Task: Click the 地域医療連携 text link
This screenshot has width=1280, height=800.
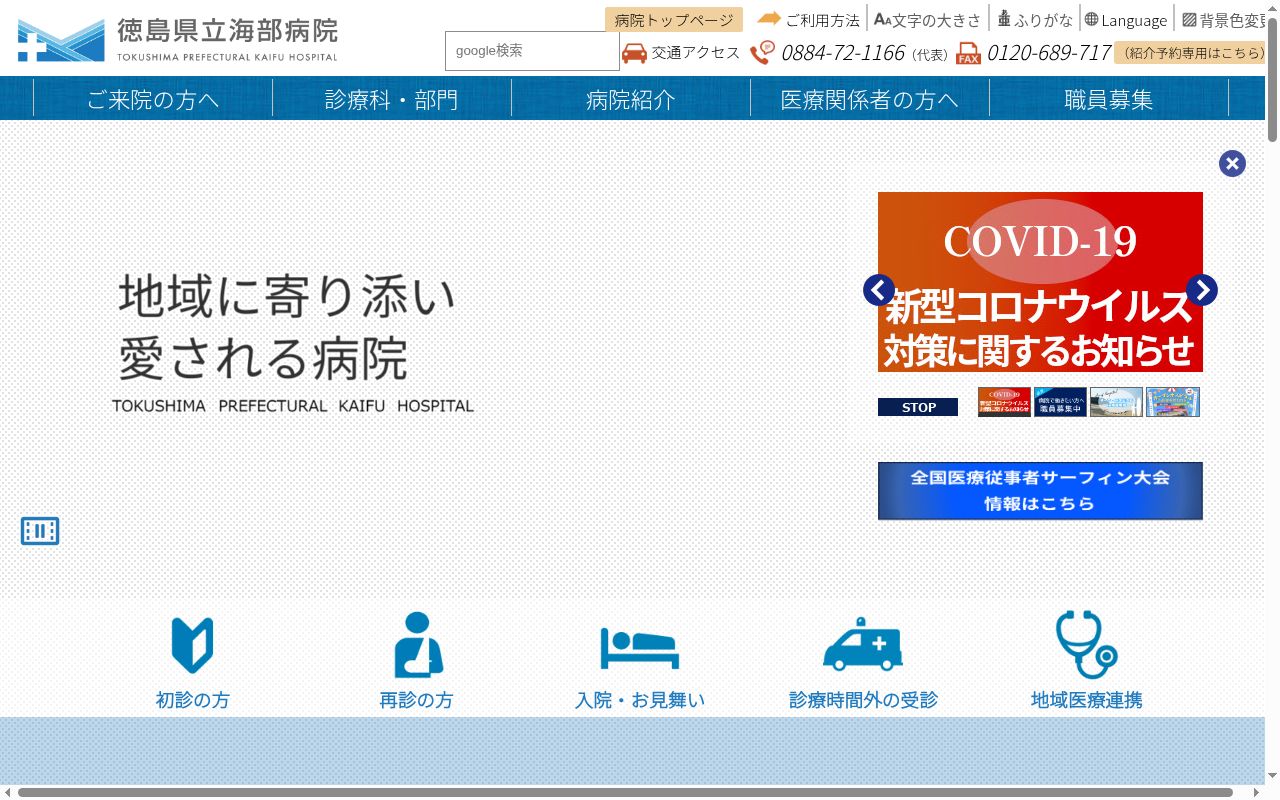Action: coord(1087,700)
